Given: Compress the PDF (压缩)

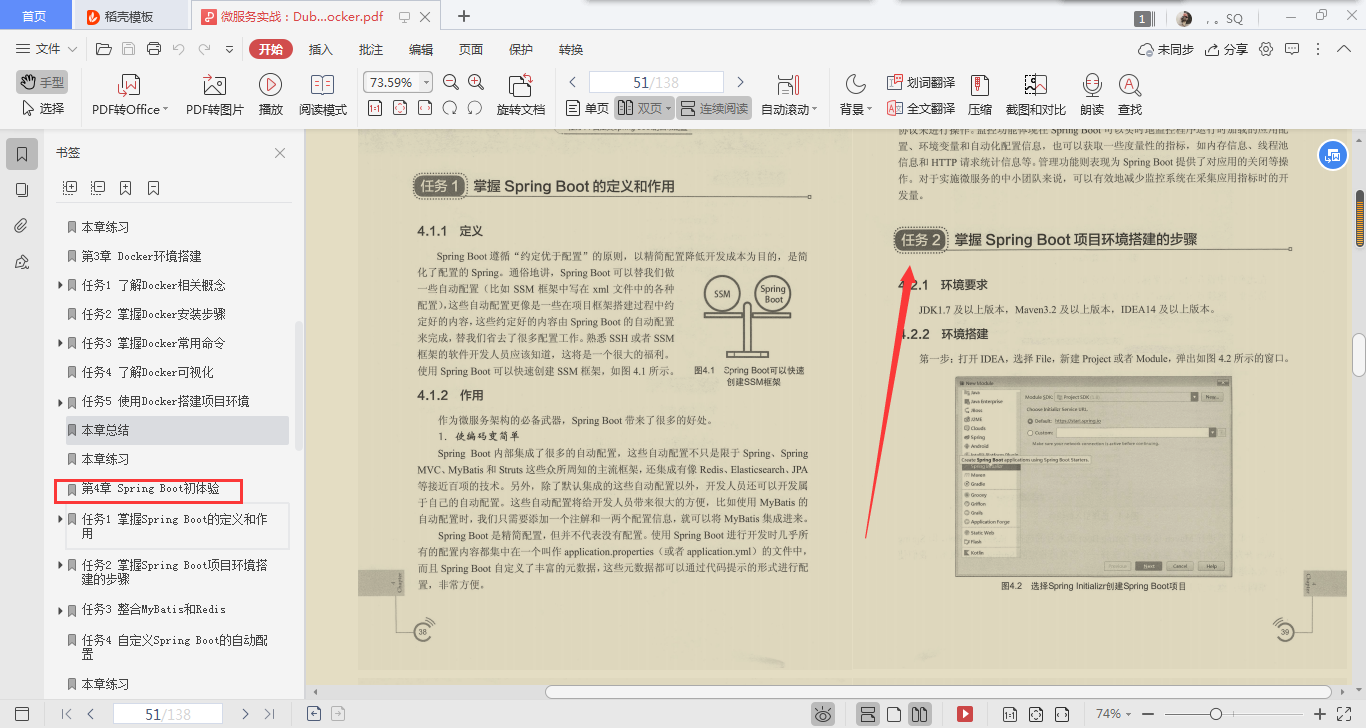Looking at the screenshot, I should [980, 96].
